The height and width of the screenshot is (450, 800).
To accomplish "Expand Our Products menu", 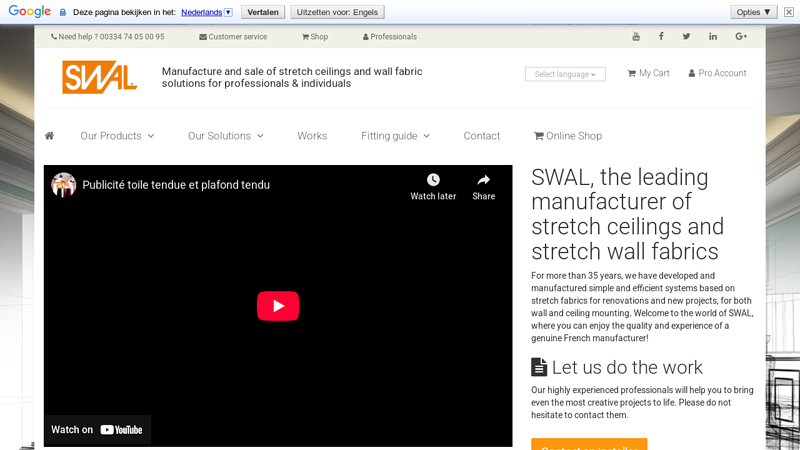I will 117,136.
